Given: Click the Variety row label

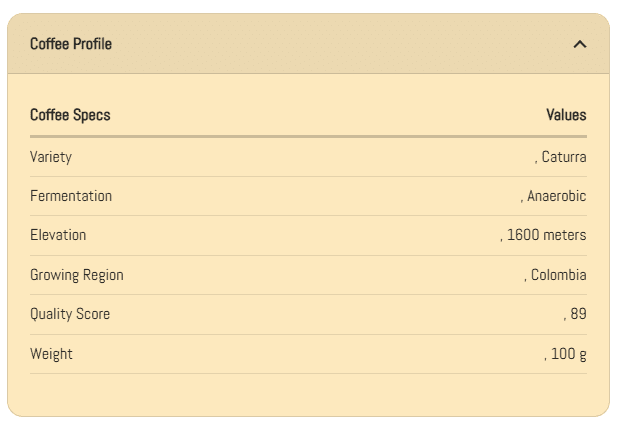Looking at the screenshot, I should point(51,157).
